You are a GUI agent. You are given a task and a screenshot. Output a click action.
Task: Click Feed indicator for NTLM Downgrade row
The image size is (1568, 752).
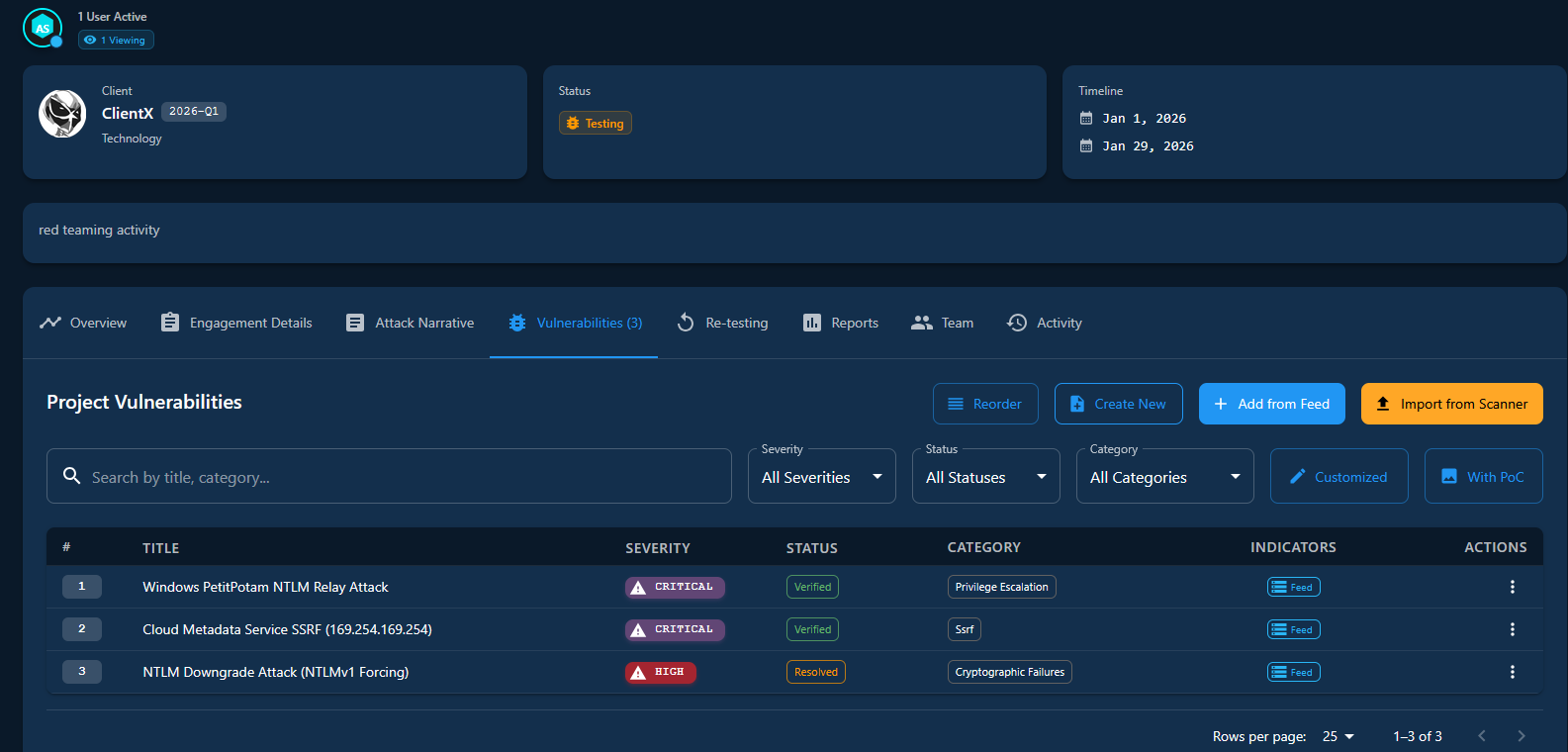1294,672
